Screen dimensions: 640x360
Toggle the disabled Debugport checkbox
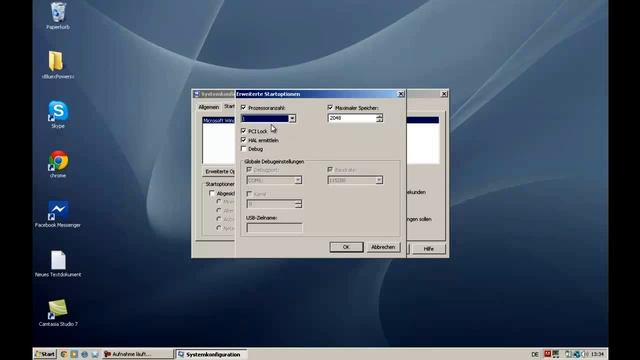(249, 170)
